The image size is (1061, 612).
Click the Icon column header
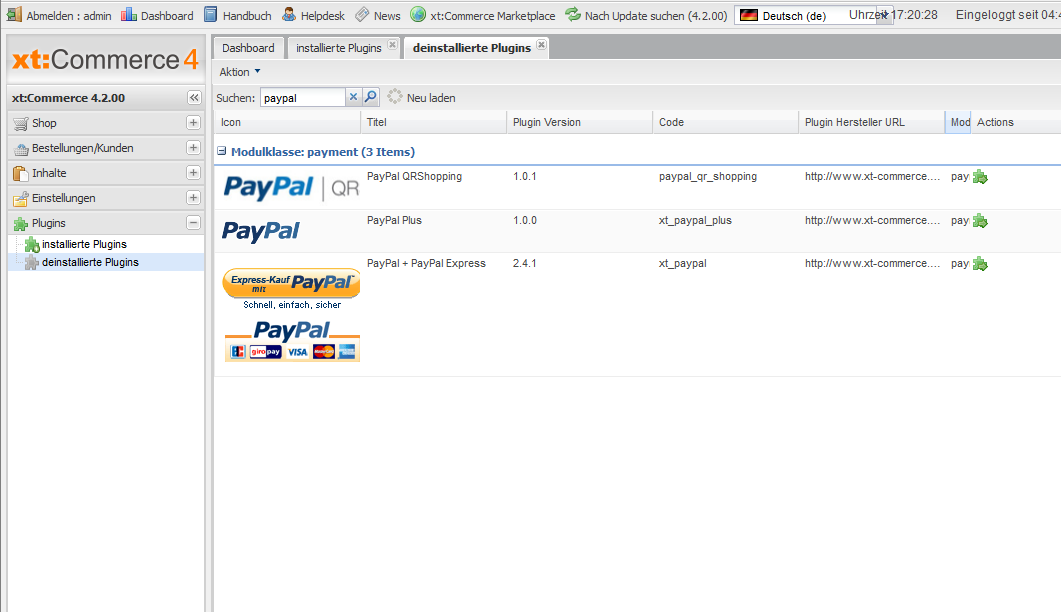click(288, 123)
